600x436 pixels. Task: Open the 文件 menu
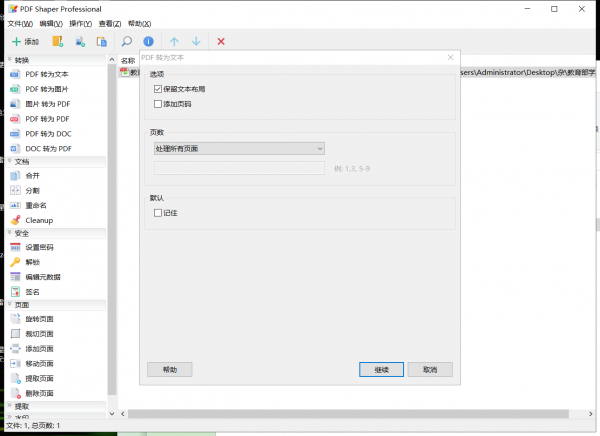(20, 23)
